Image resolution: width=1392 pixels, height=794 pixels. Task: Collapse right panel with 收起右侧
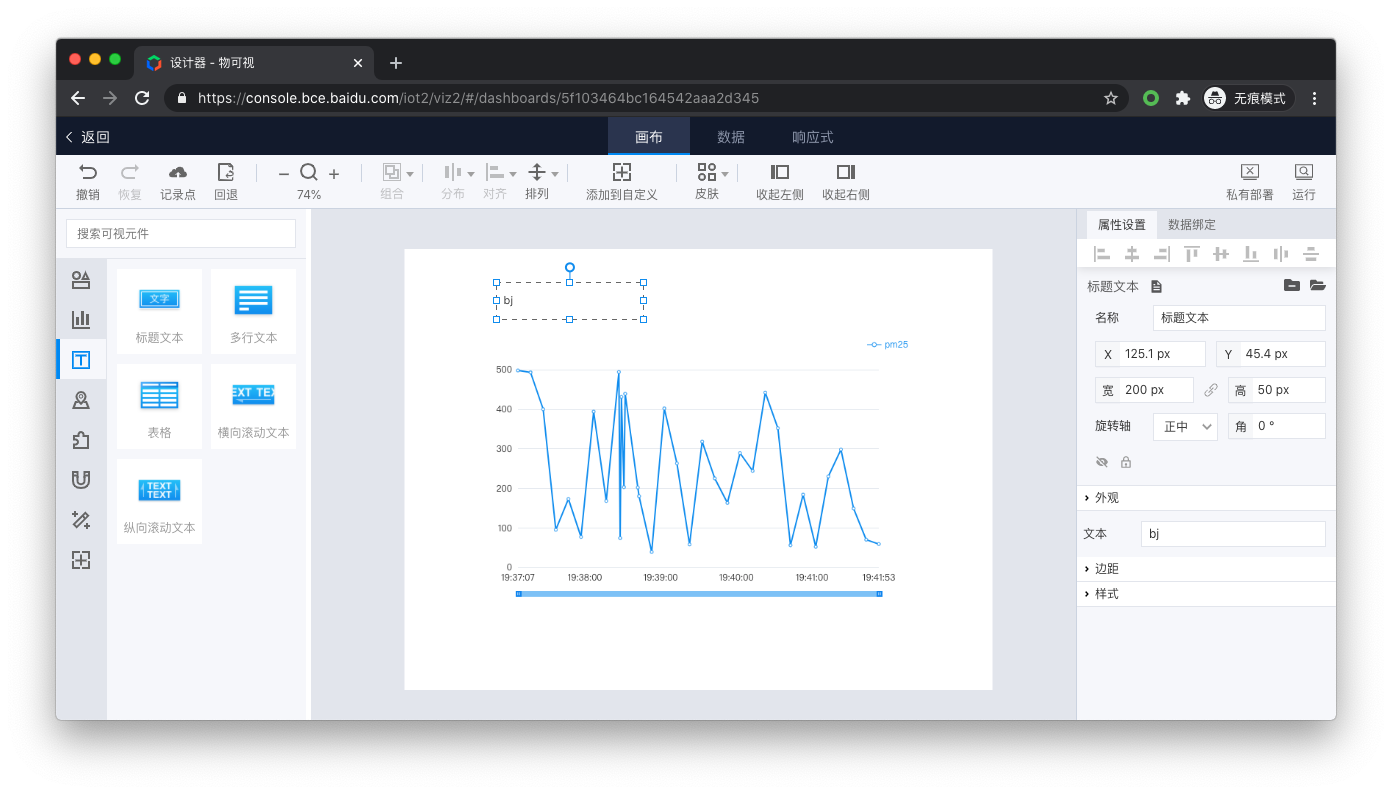[x=846, y=172]
